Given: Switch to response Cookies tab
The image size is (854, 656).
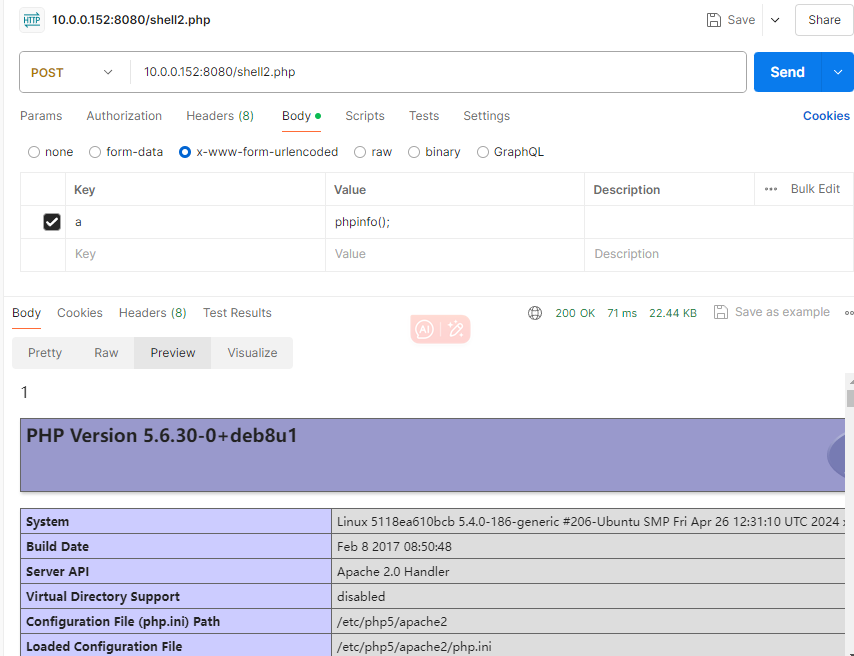Looking at the screenshot, I should point(80,313).
